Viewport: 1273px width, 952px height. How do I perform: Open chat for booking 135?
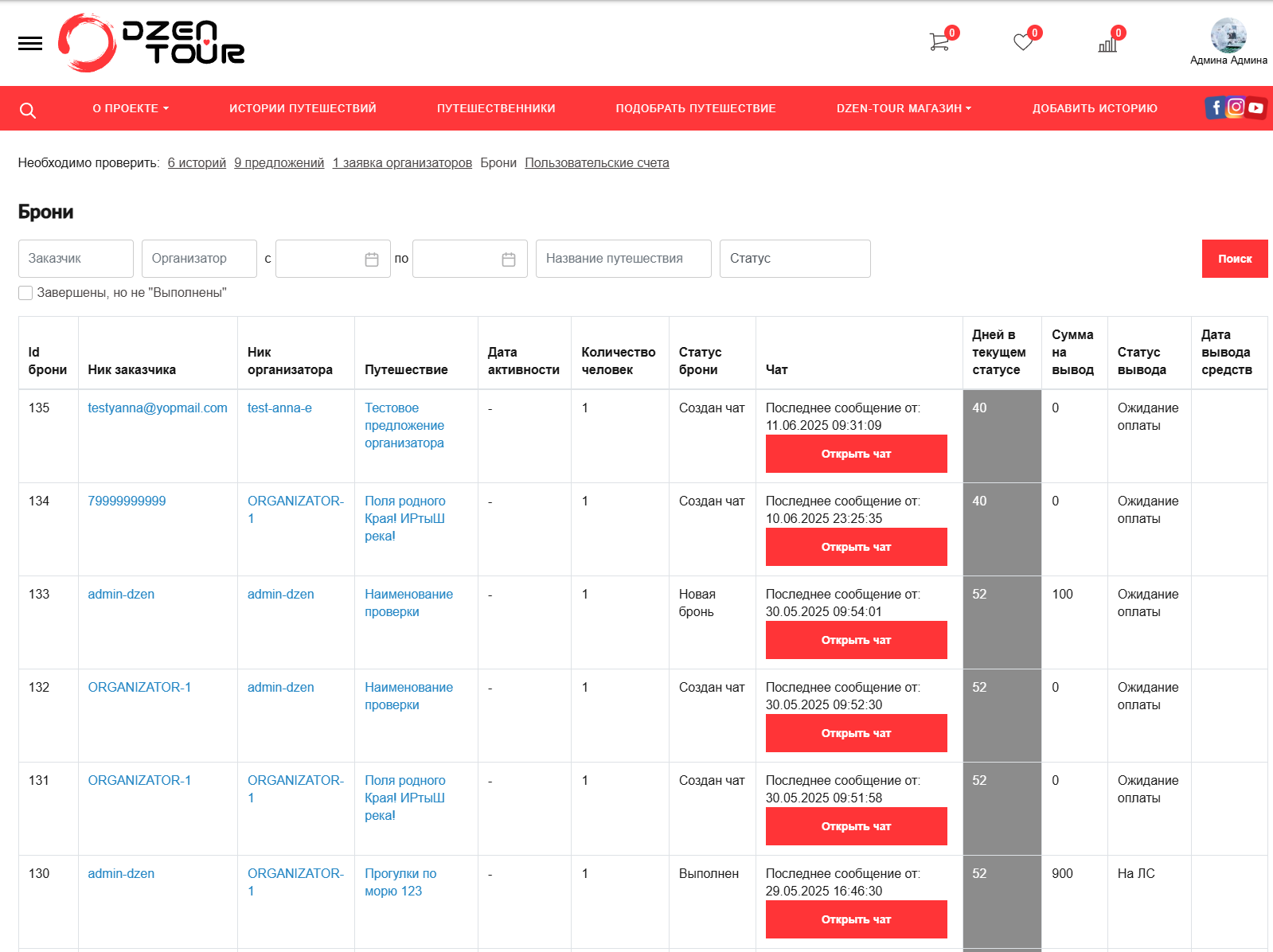coord(856,454)
